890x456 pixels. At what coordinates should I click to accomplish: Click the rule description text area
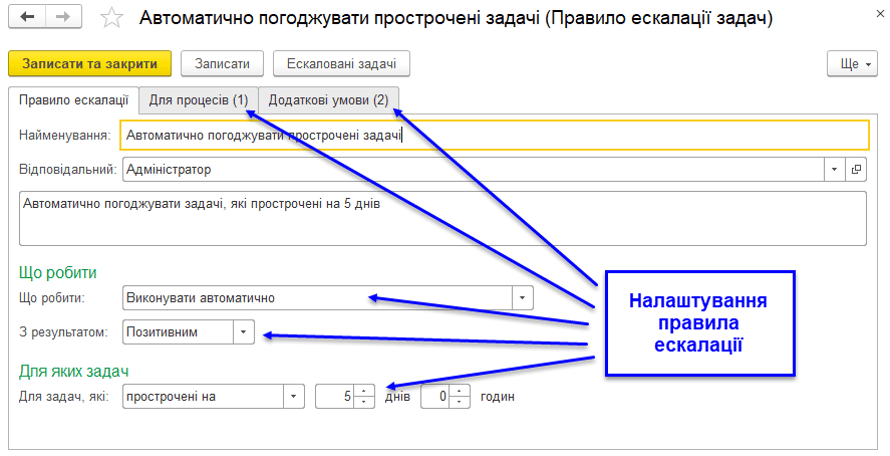tap(440, 218)
